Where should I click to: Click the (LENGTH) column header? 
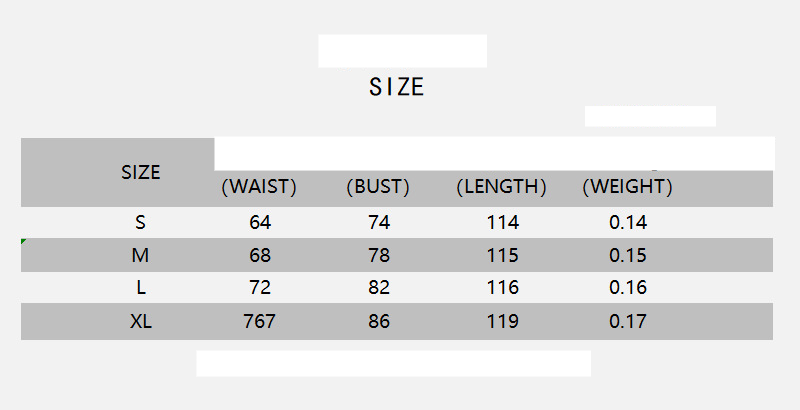(x=501, y=187)
